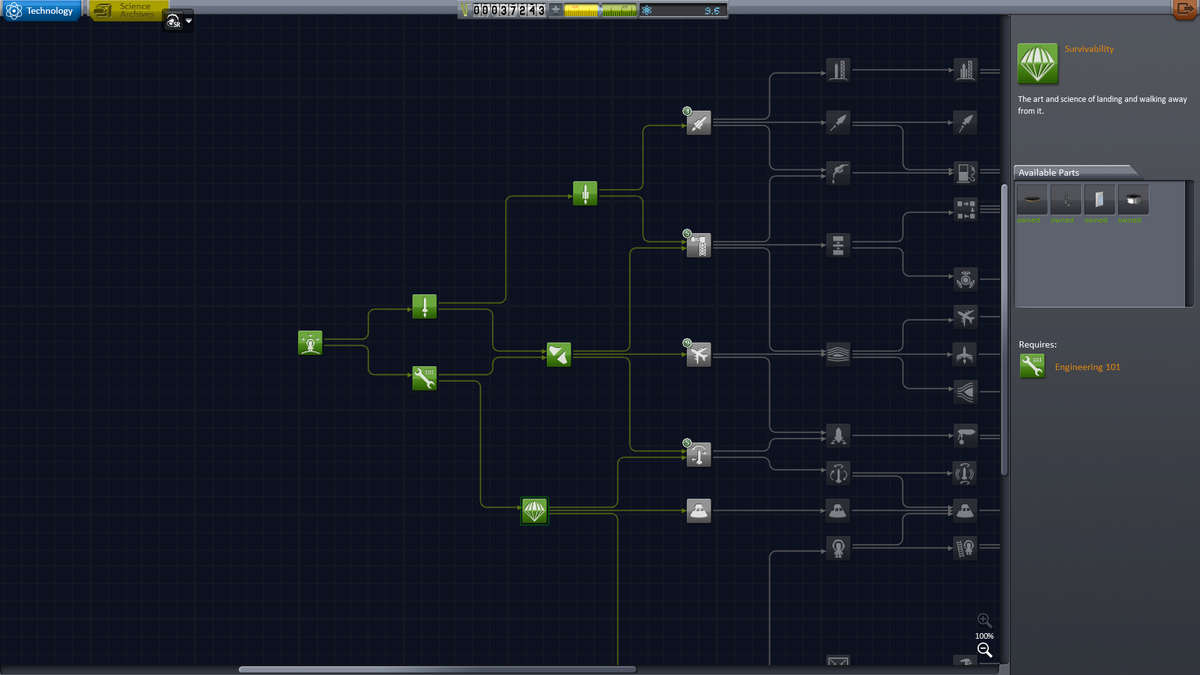The height and width of the screenshot is (675, 1200).
Task: Select the wavy airflow lines Aerodynamics node
Action: coord(838,354)
